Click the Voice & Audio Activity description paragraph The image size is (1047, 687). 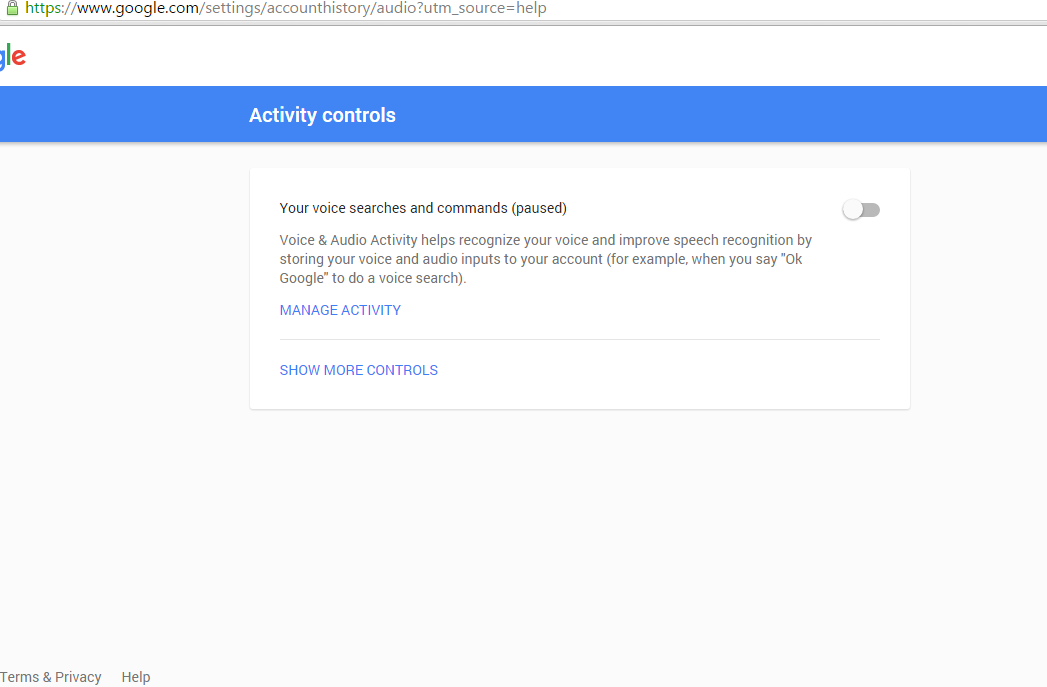coord(545,259)
